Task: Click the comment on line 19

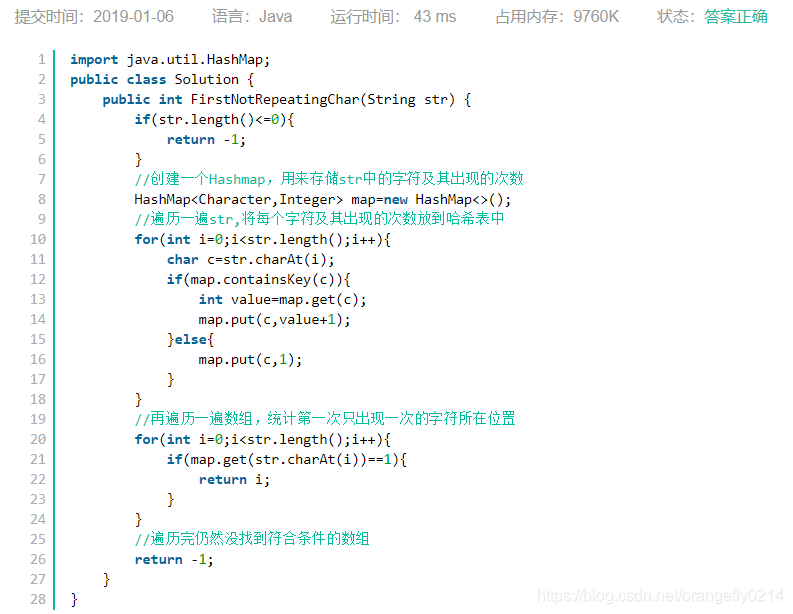Action: tap(325, 419)
